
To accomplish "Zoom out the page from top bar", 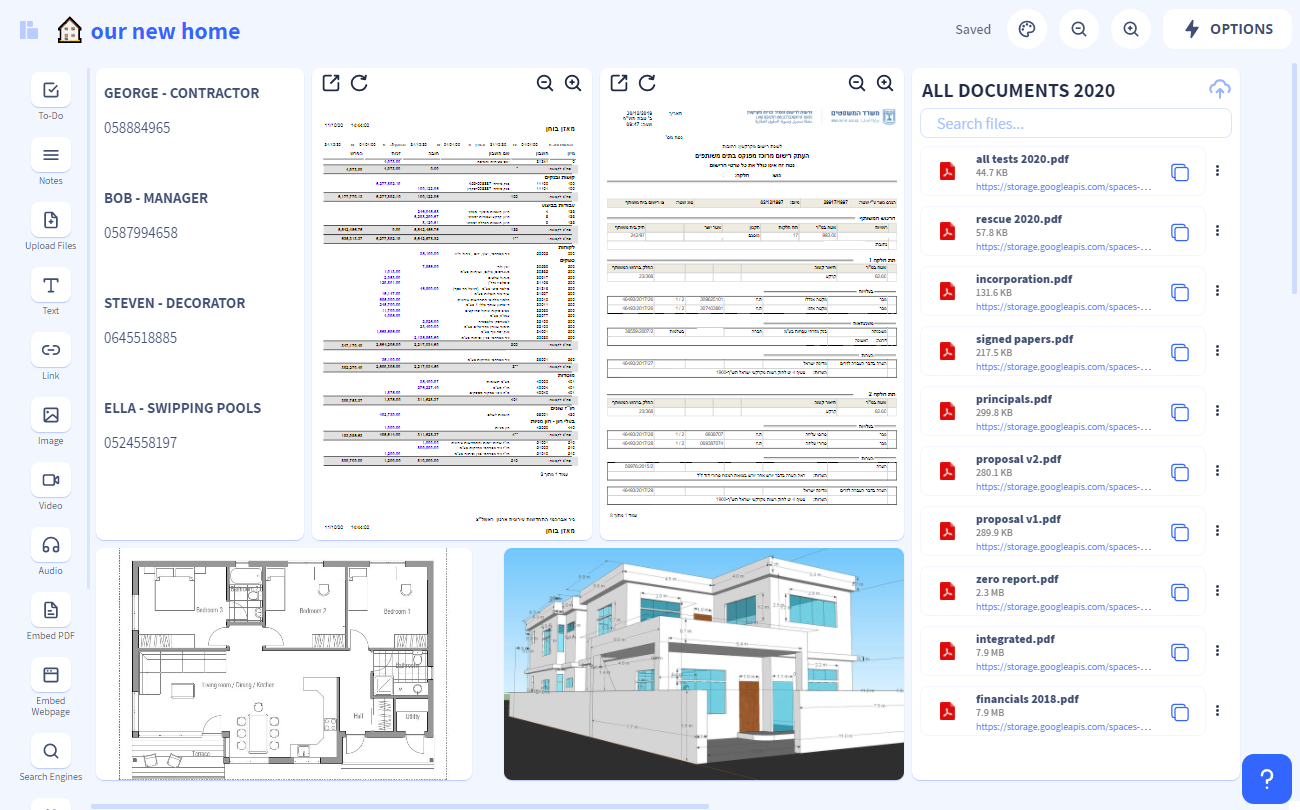I will coord(1079,29).
